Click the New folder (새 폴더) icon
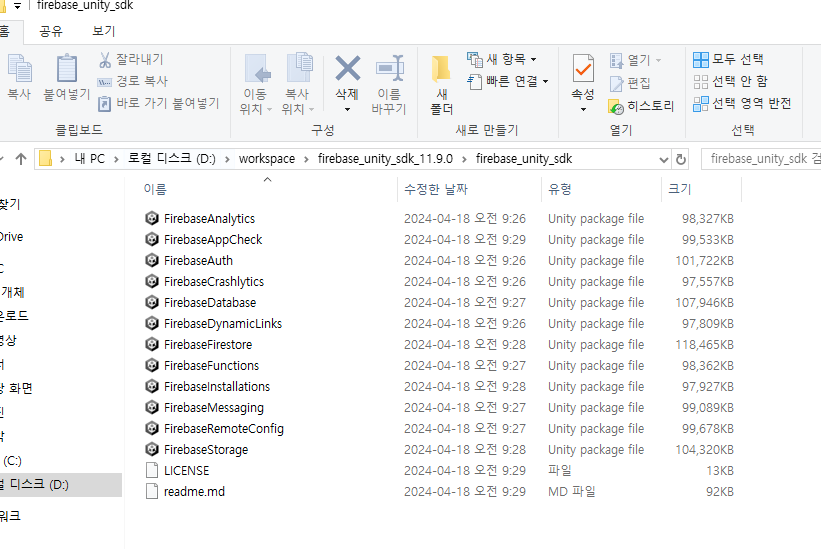Image resolution: width=821 pixels, height=549 pixels. [x=441, y=70]
